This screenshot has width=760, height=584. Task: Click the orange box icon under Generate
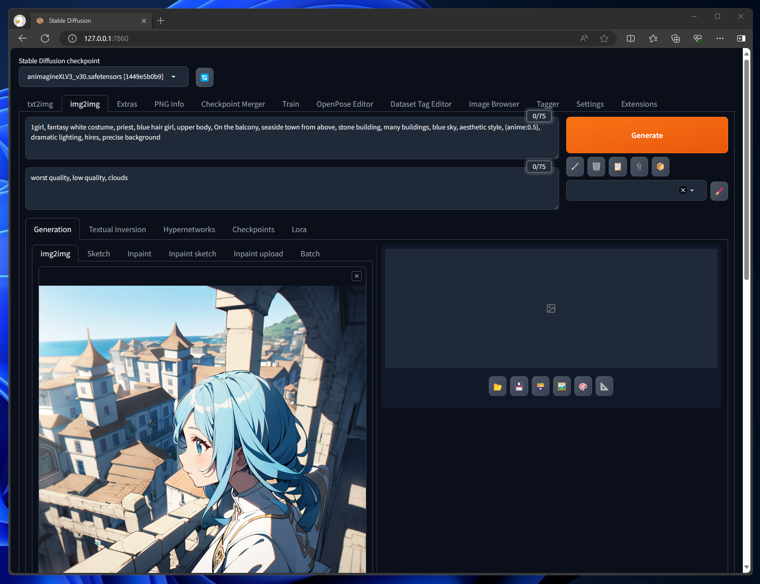[x=660, y=167]
